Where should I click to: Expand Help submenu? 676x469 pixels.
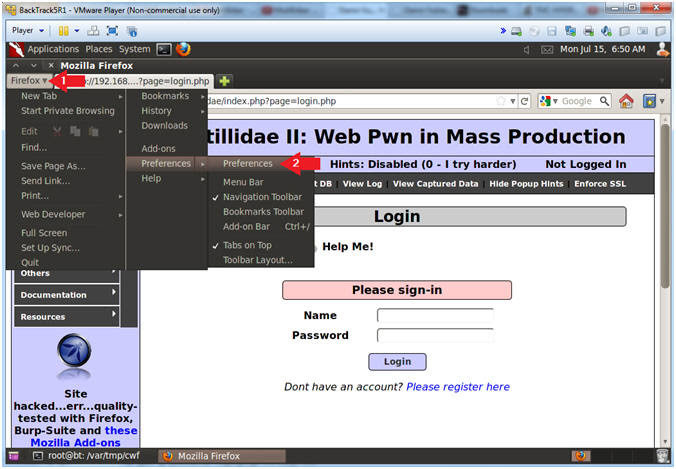click(x=167, y=178)
